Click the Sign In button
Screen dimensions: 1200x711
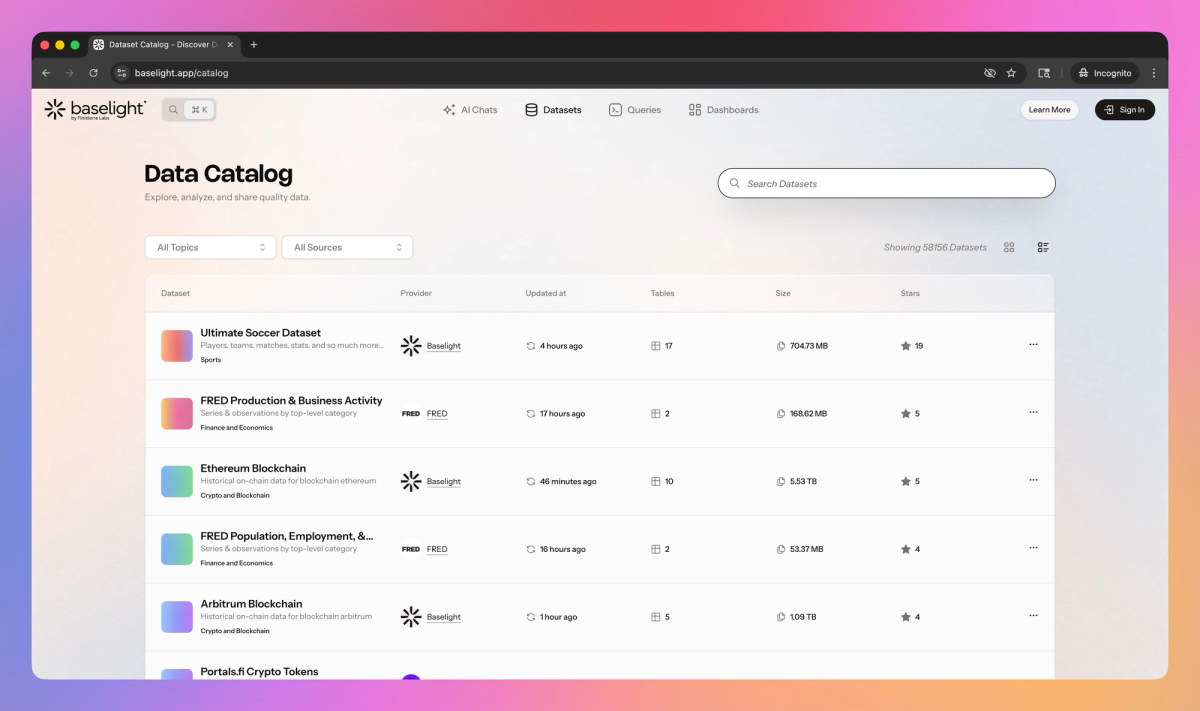pyautogui.click(x=1125, y=110)
